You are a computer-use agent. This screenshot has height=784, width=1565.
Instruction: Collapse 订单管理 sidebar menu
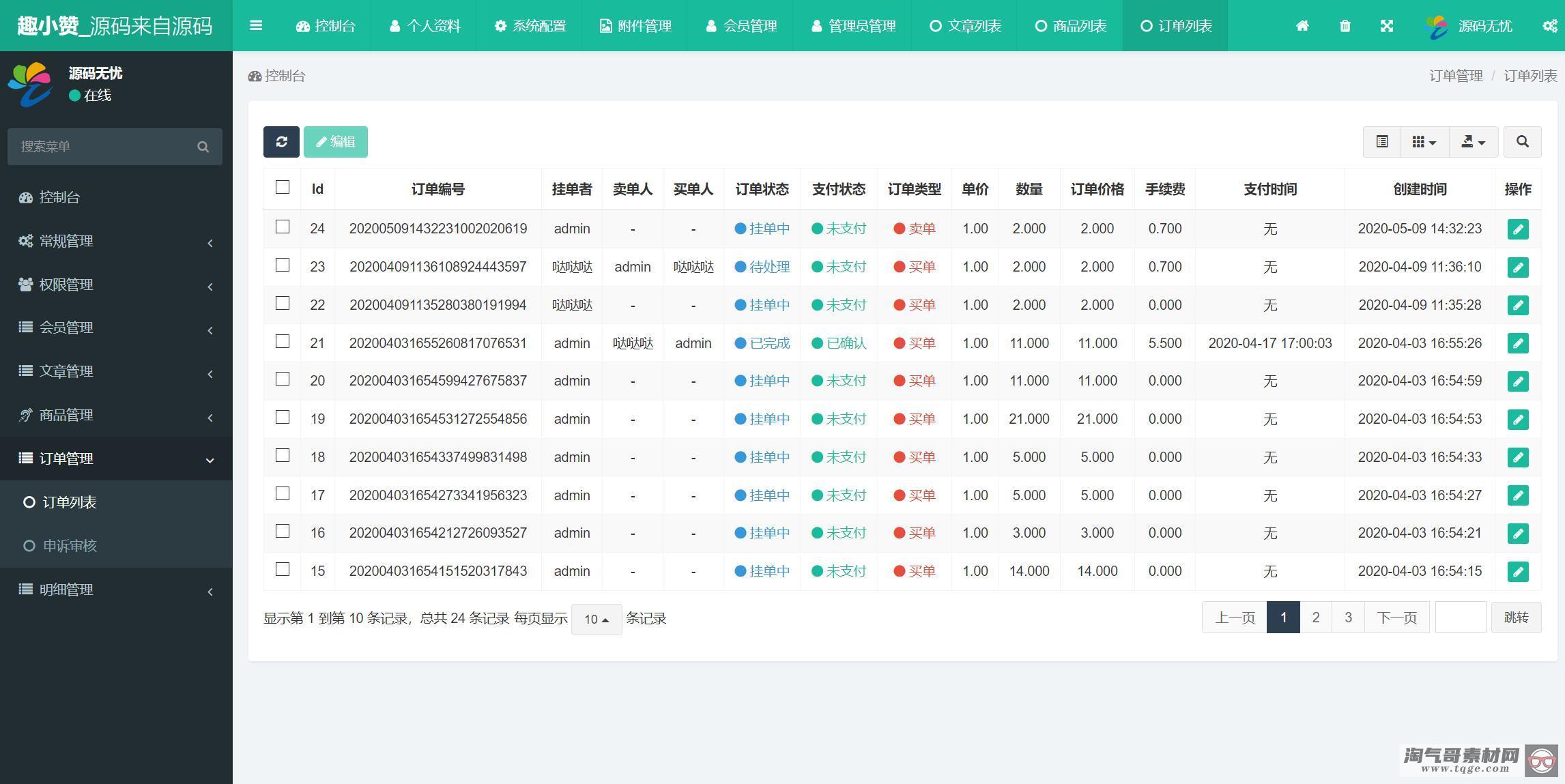[116, 459]
